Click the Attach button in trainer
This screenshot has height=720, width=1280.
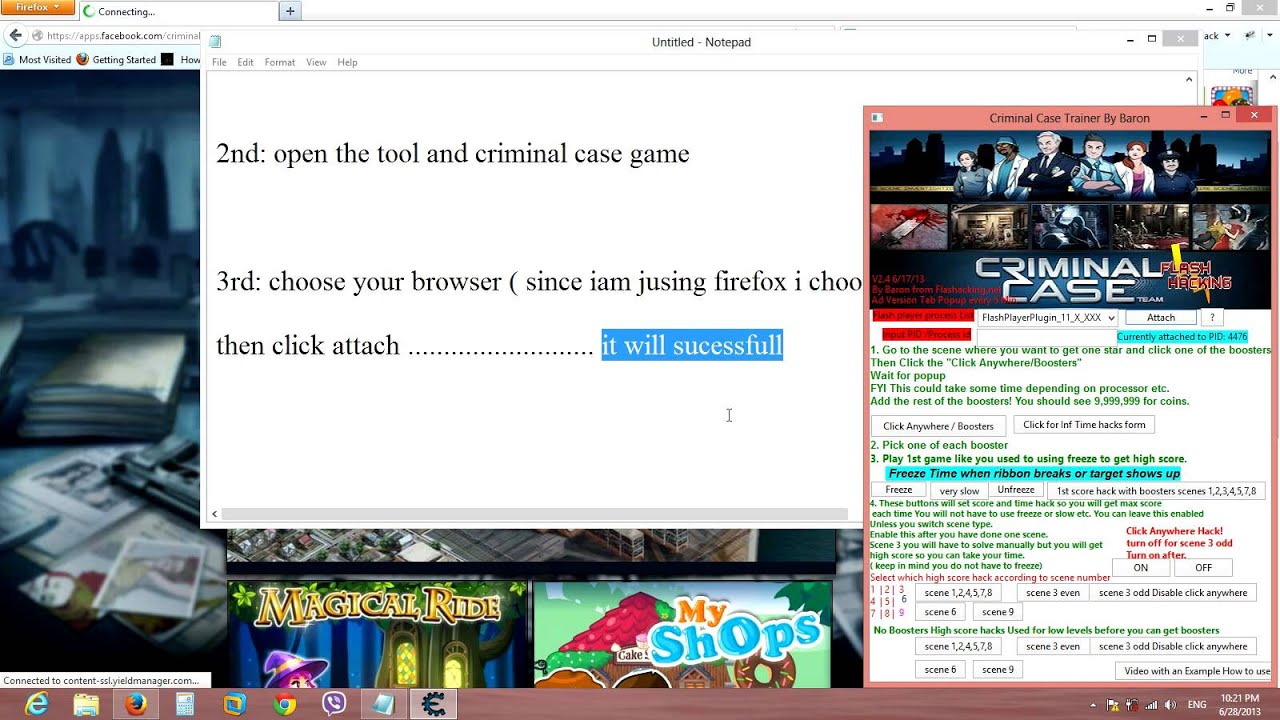pos(1160,317)
